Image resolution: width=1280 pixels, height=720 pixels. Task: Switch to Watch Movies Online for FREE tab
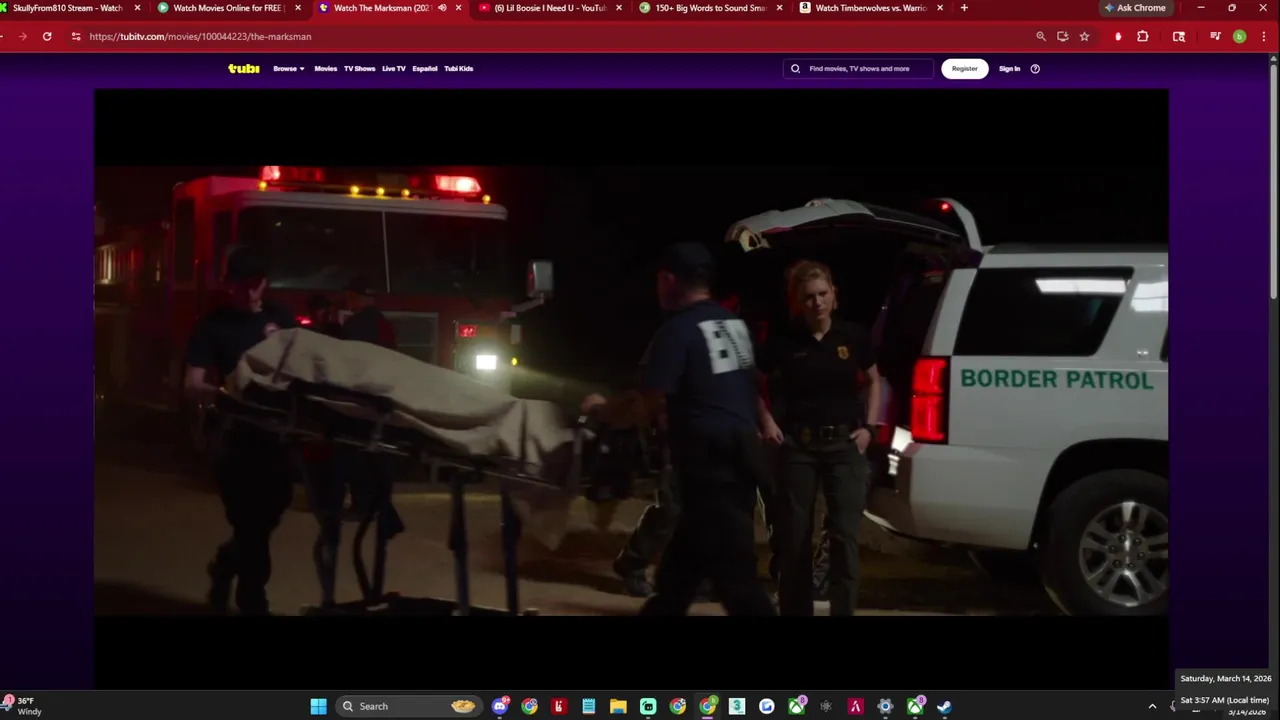click(229, 8)
